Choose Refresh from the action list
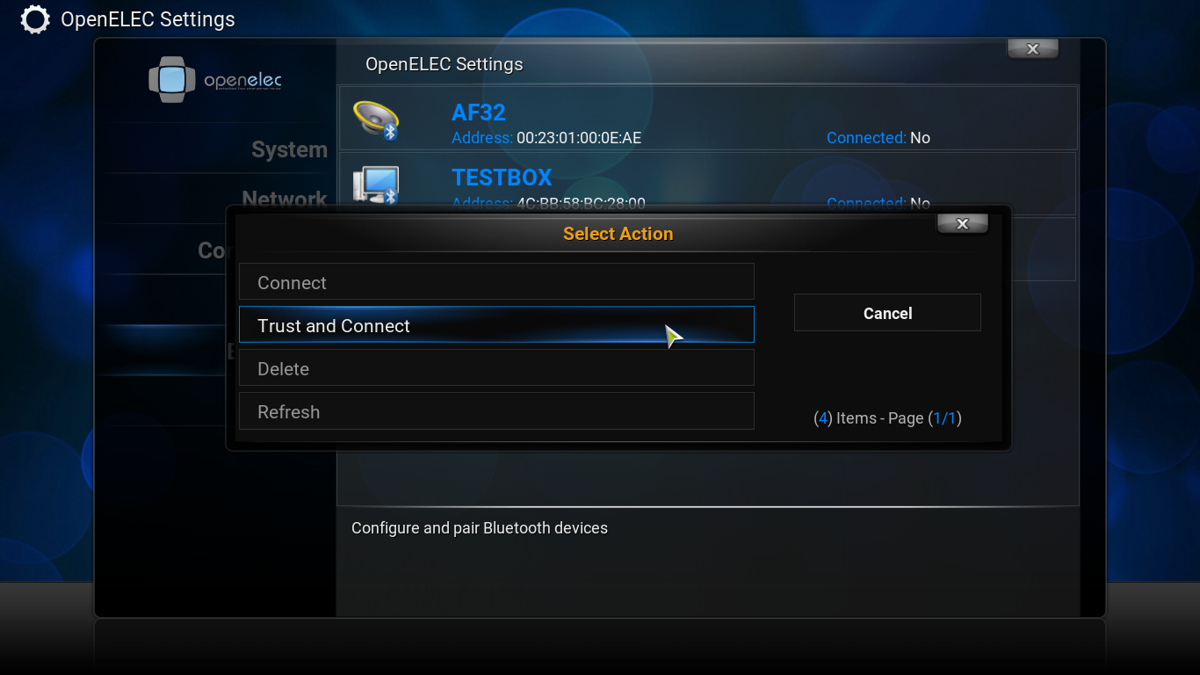Image resolution: width=1200 pixels, height=675 pixels. pyautogui.click(x=496, y=411)
